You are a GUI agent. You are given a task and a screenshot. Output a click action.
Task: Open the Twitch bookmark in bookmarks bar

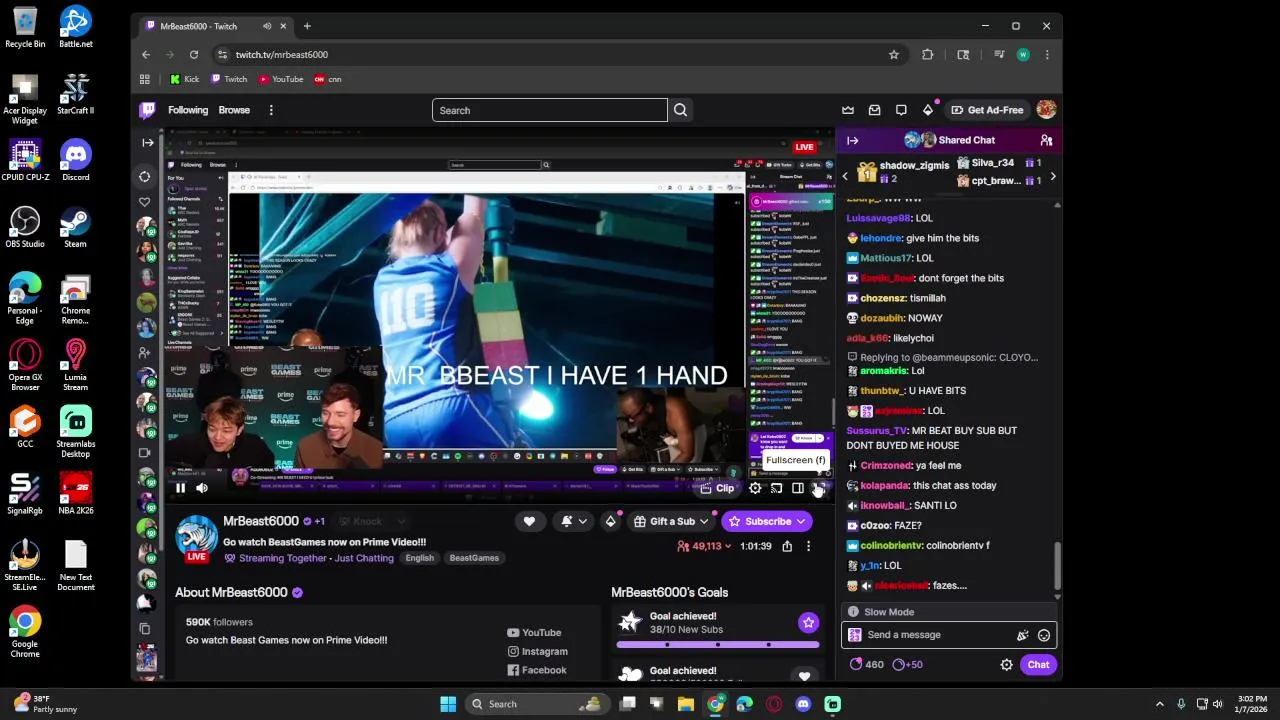coord(228,79)
